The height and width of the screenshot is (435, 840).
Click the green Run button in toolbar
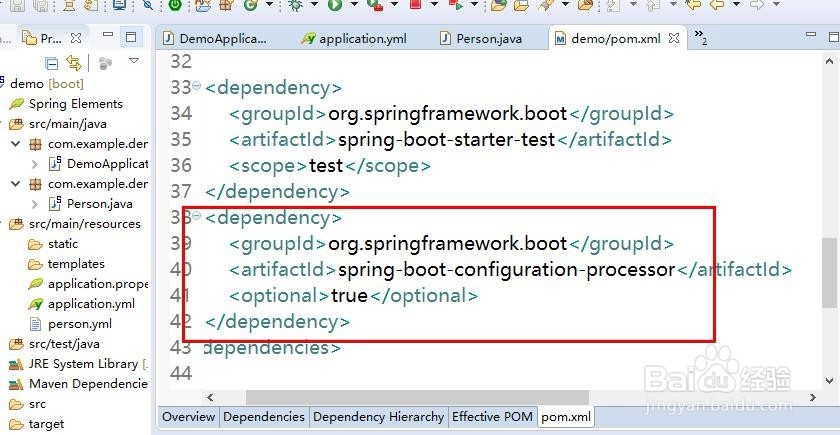click(x=335, y=5)
